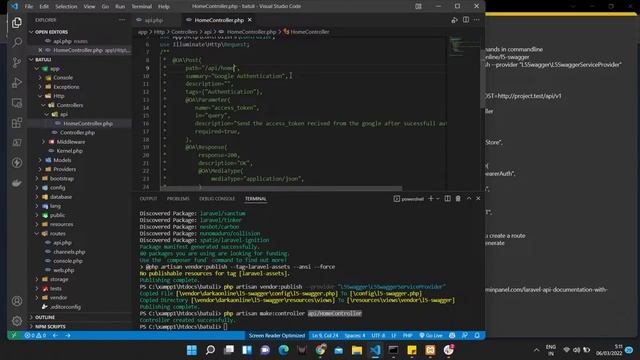The image size is (640, 360).
Task: Maximize the panel size with chevron up
Action: (469, 198)
